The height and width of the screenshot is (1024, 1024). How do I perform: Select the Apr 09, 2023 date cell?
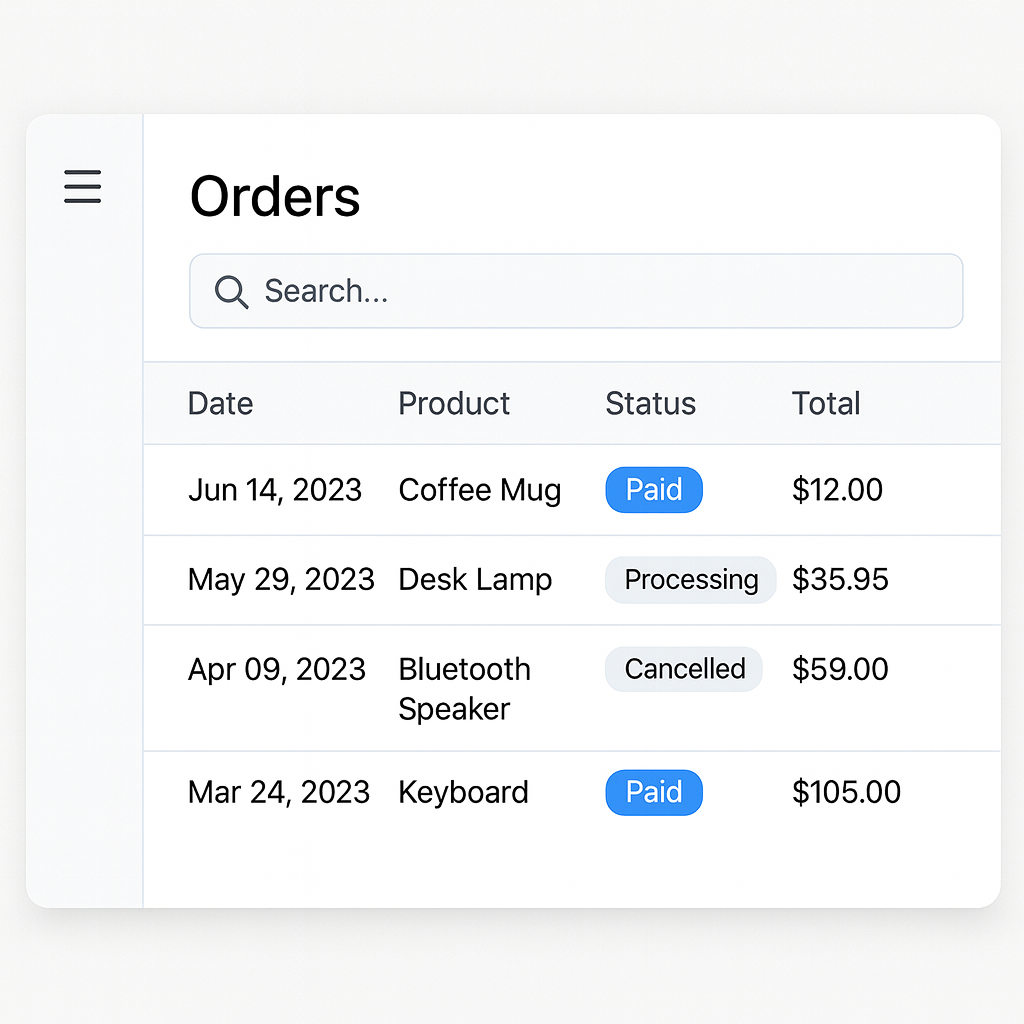point(277,669)
